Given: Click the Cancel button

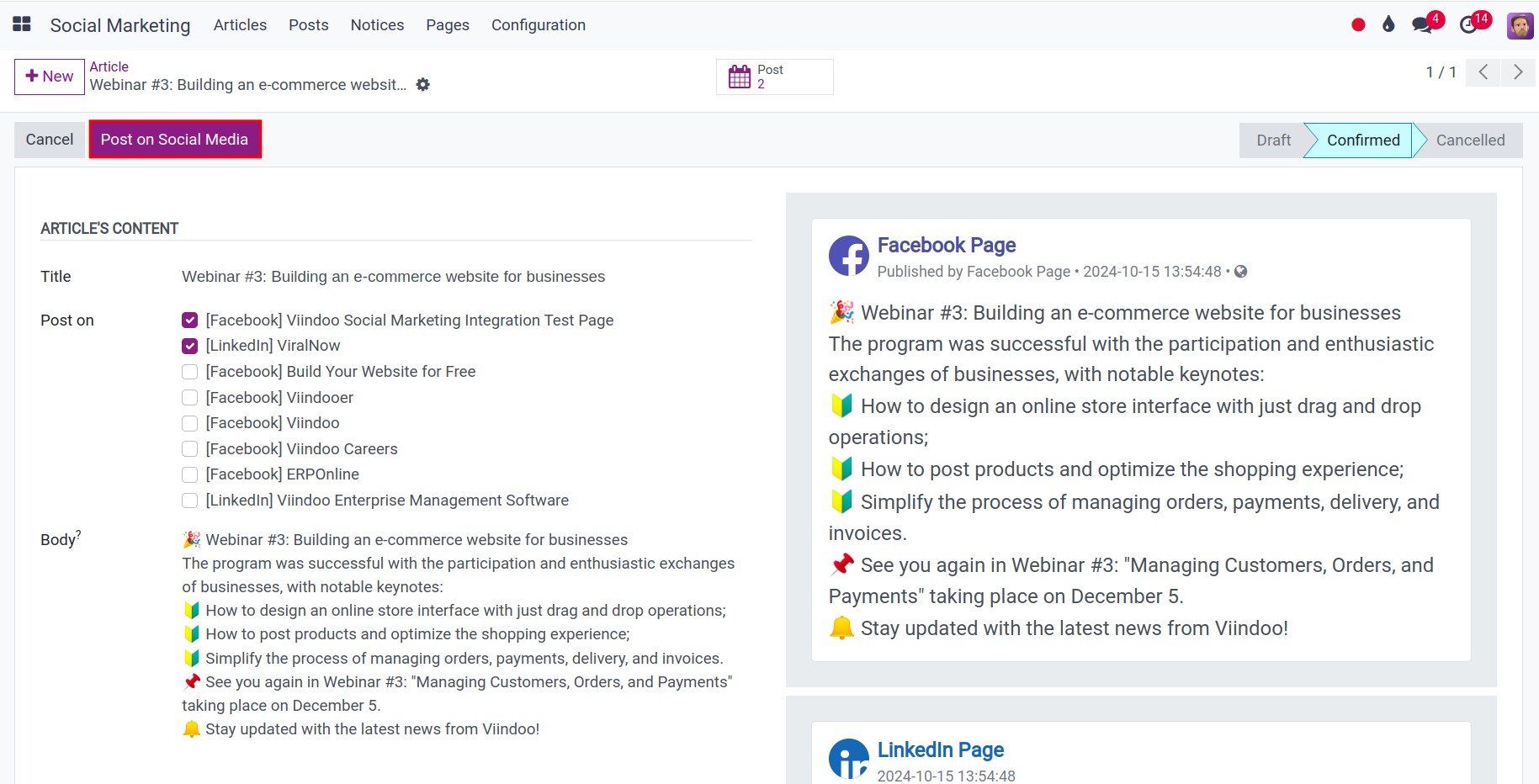Looking at the screenshot, I should (x=50, y=140).
